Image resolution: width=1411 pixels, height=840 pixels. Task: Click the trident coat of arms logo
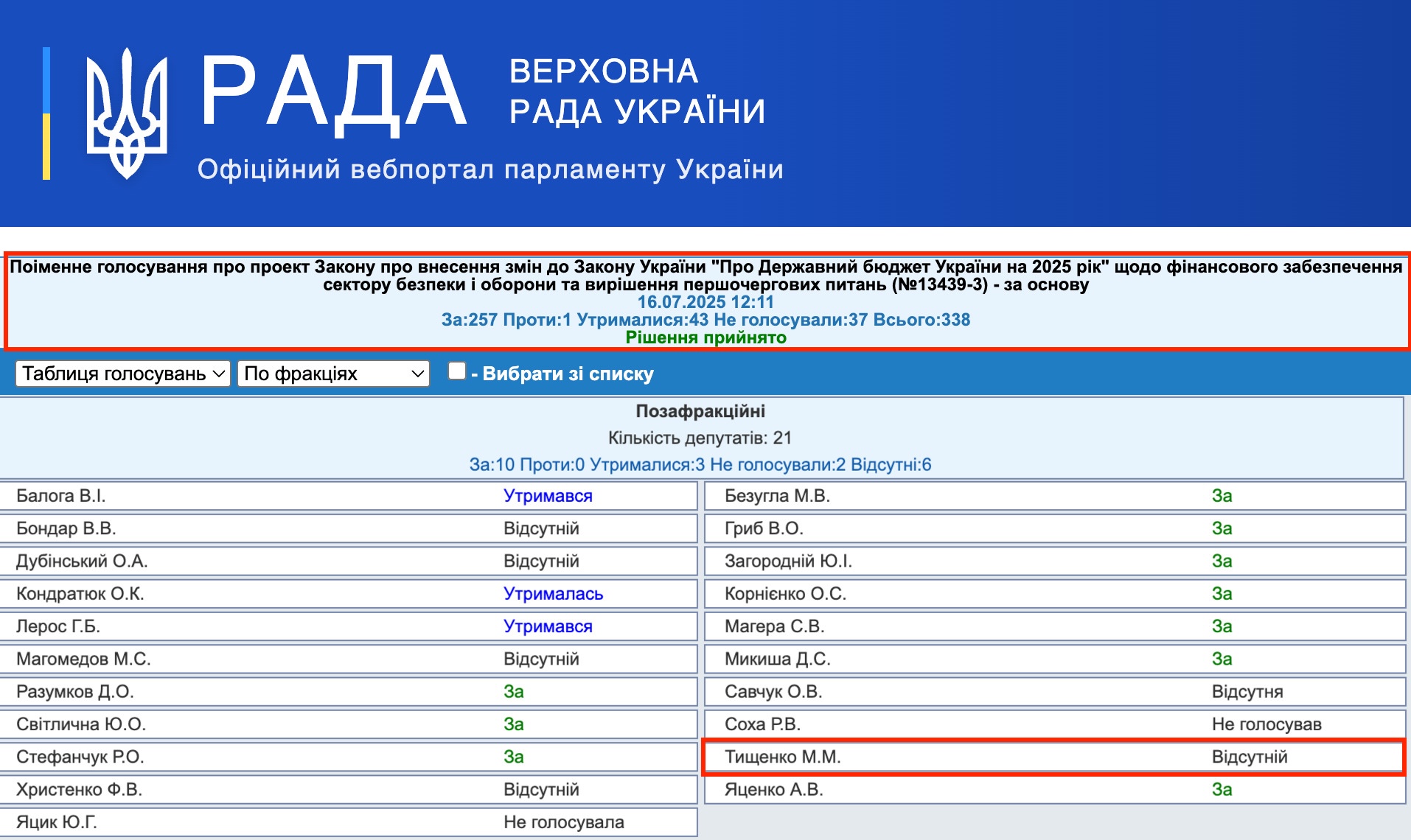point(127,113)
